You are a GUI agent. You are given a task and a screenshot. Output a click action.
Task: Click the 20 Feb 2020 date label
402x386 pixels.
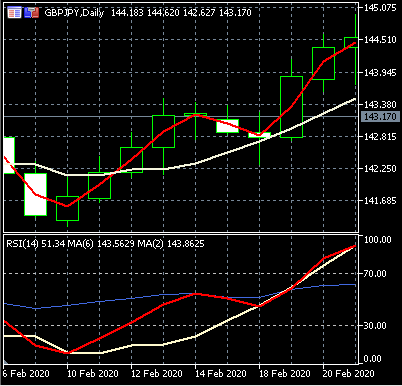pyautogui.click(x=349, y=374)
